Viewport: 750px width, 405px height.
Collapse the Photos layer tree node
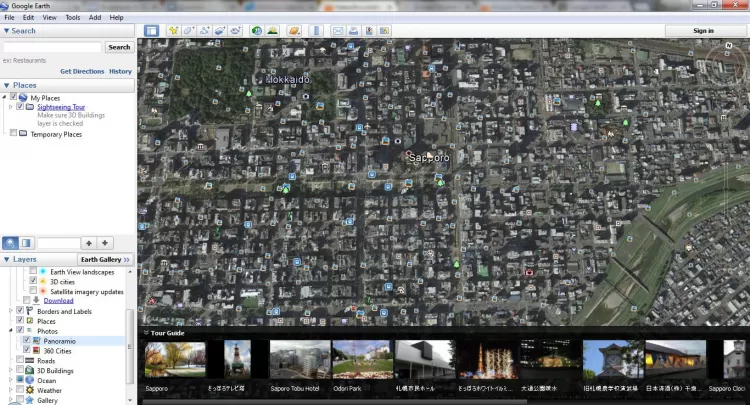tap(11, 330)
